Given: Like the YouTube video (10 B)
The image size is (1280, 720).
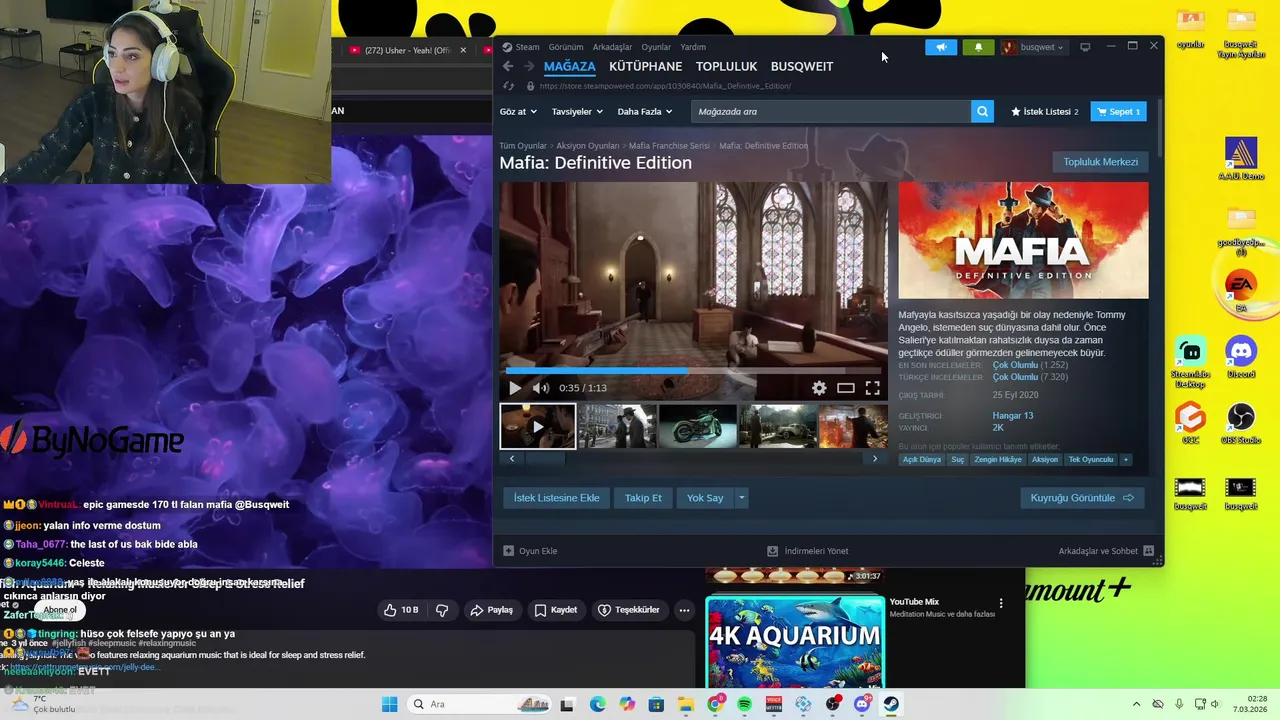Looking at the screenshot, I should click(401, 610).
